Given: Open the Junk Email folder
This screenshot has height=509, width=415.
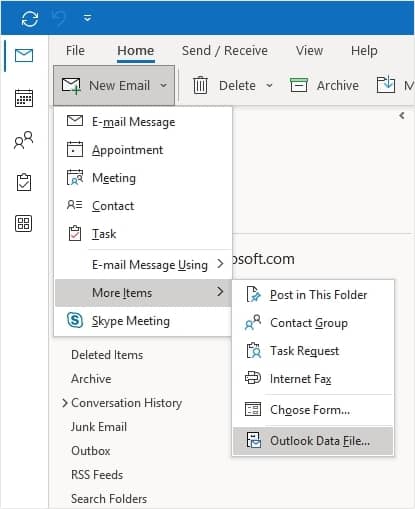Looking at the screenshot, I should click(99, 427).
